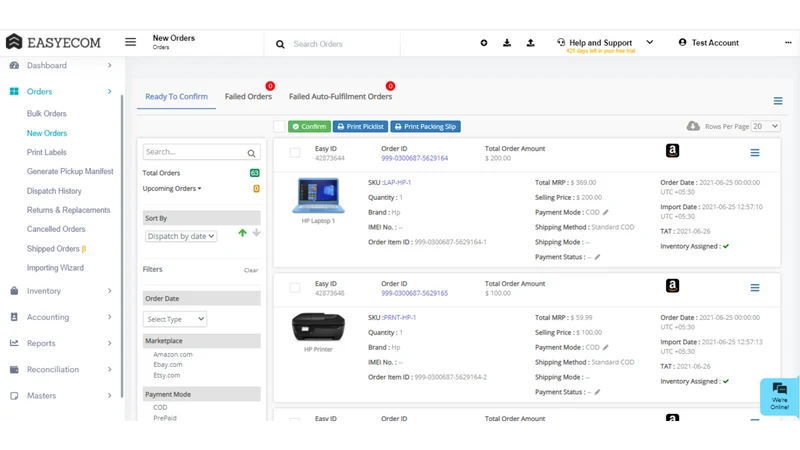Select checkbox for order 999-0300687-5629165
The image size is (800, 450).
(x=295, y=288)
